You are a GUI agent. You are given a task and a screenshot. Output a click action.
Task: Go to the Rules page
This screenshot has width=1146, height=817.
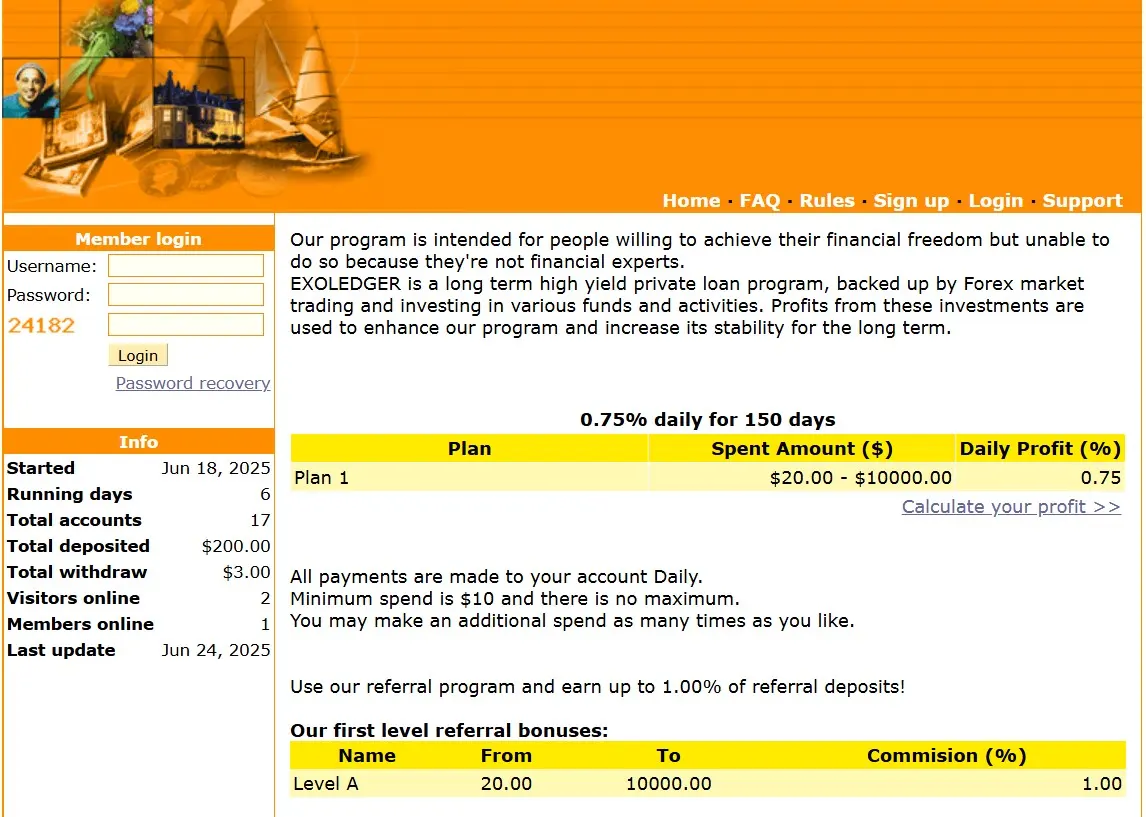point(827,200)
